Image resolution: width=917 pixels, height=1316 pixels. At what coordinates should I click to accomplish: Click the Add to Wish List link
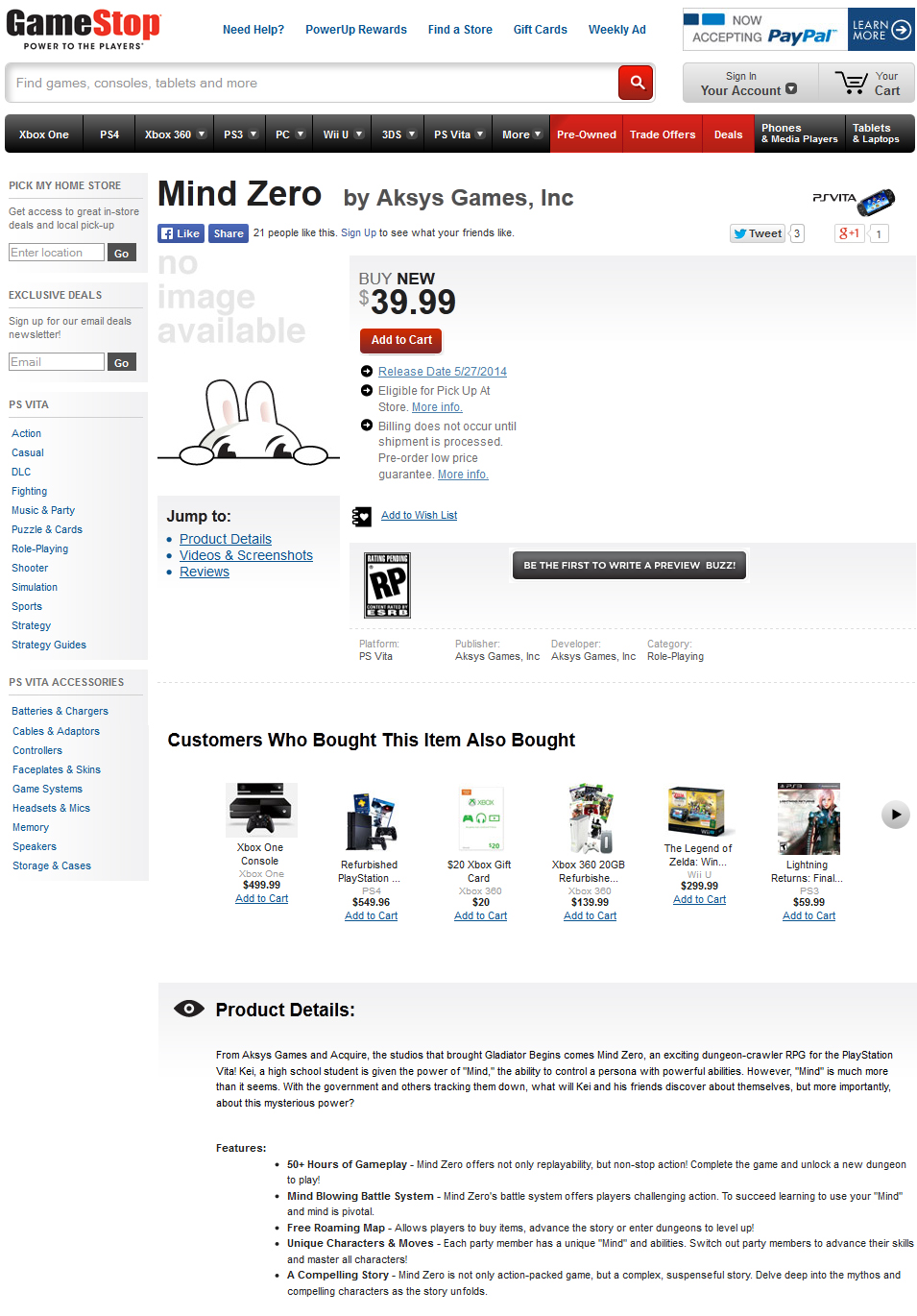[x=419, y=516]
